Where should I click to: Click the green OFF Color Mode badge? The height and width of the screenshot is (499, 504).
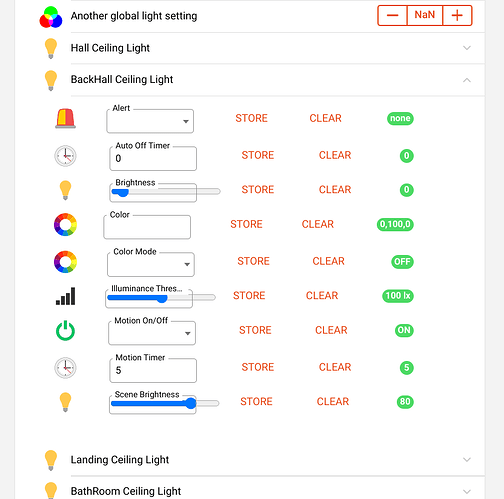click(x=402, y=262)
